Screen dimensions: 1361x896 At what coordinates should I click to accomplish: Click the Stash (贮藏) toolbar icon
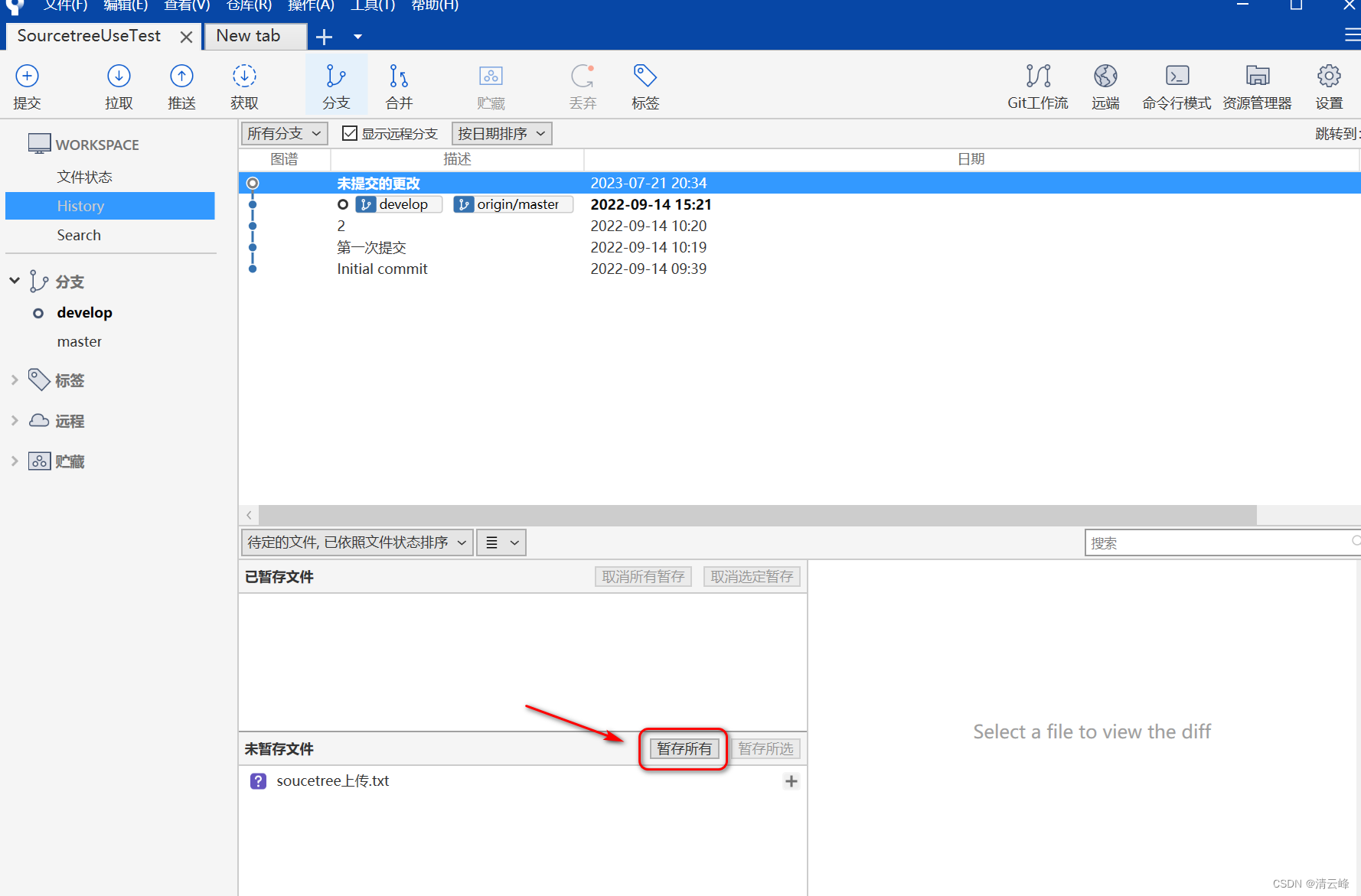coord(491,76)
